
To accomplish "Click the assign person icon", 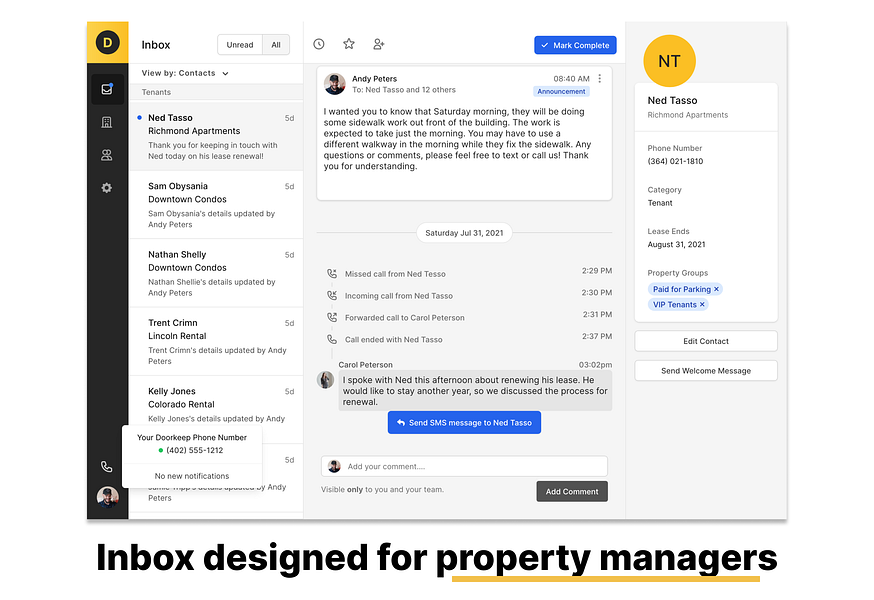I will (379, 44).
